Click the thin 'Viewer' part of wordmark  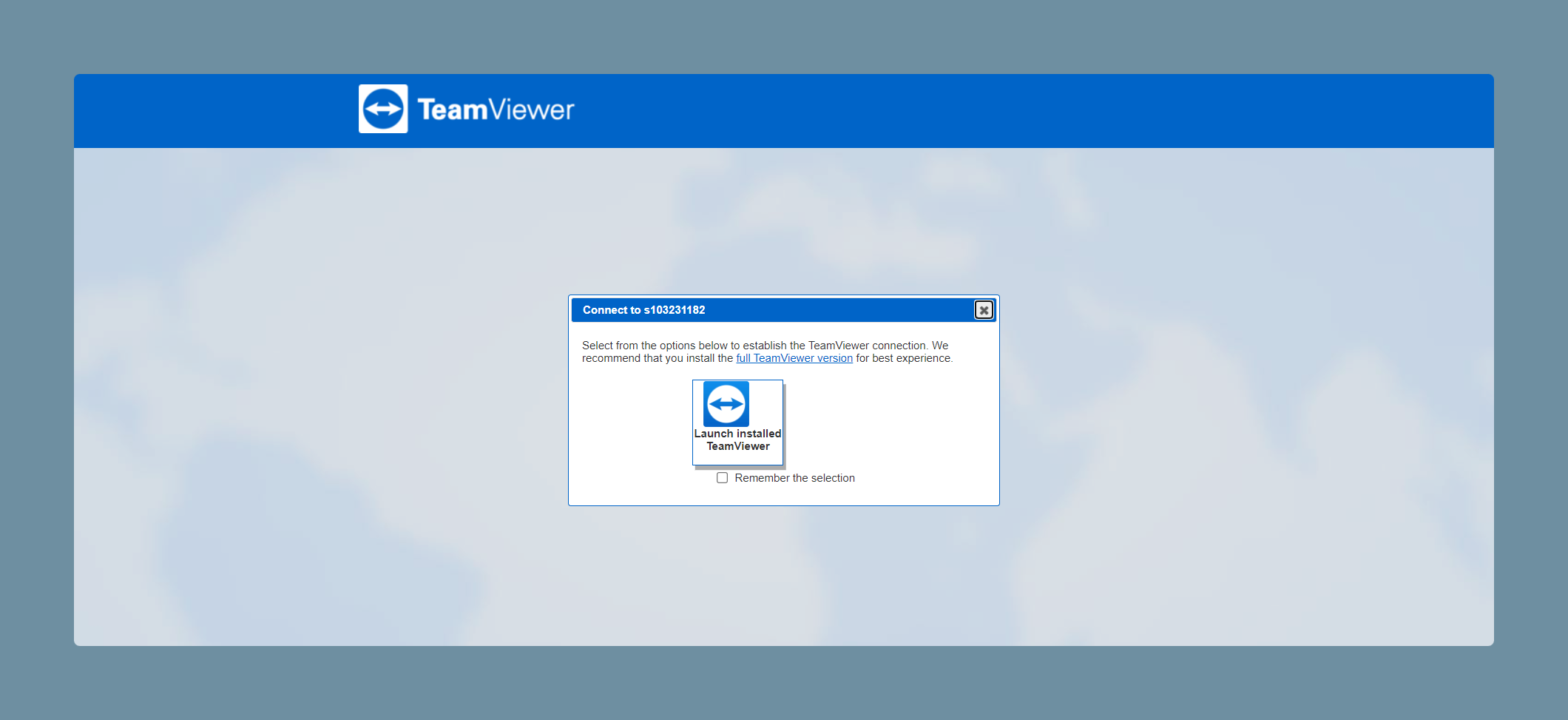[532, 110]
